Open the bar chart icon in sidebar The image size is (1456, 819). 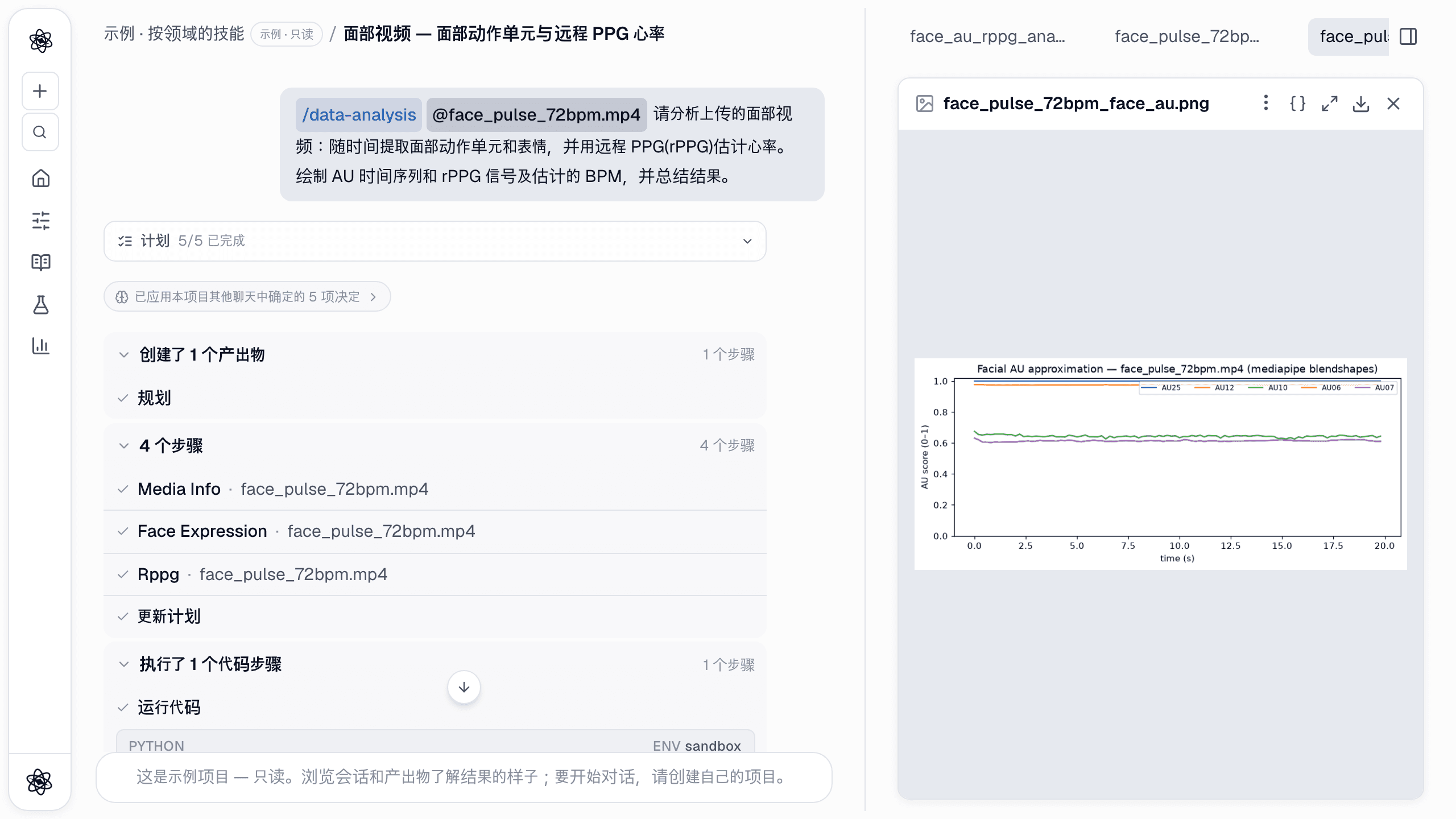tap(40, 346)
